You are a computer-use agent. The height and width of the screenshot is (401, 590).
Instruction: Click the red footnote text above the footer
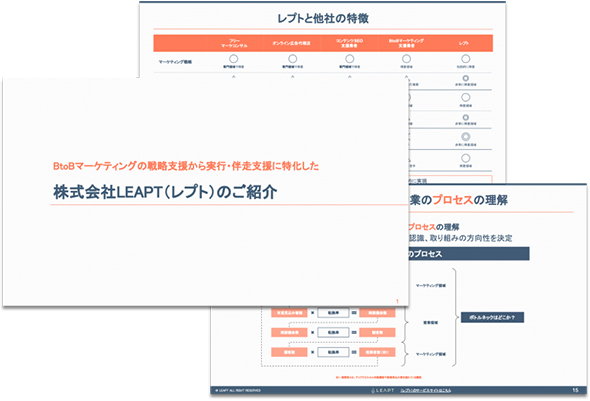point(379,377)
